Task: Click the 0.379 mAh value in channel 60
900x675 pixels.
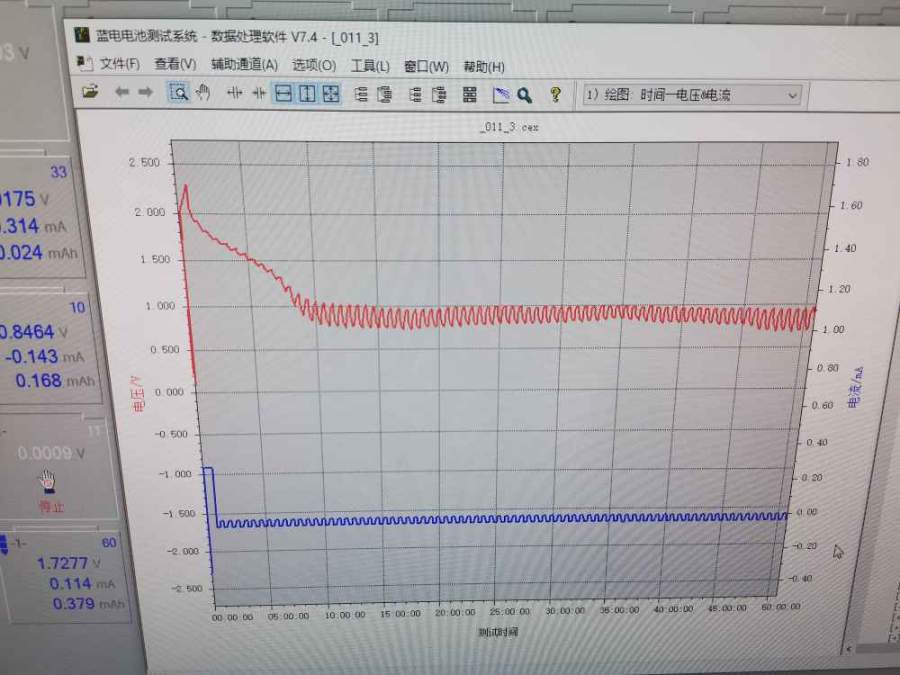Action: tap(73, 604)
